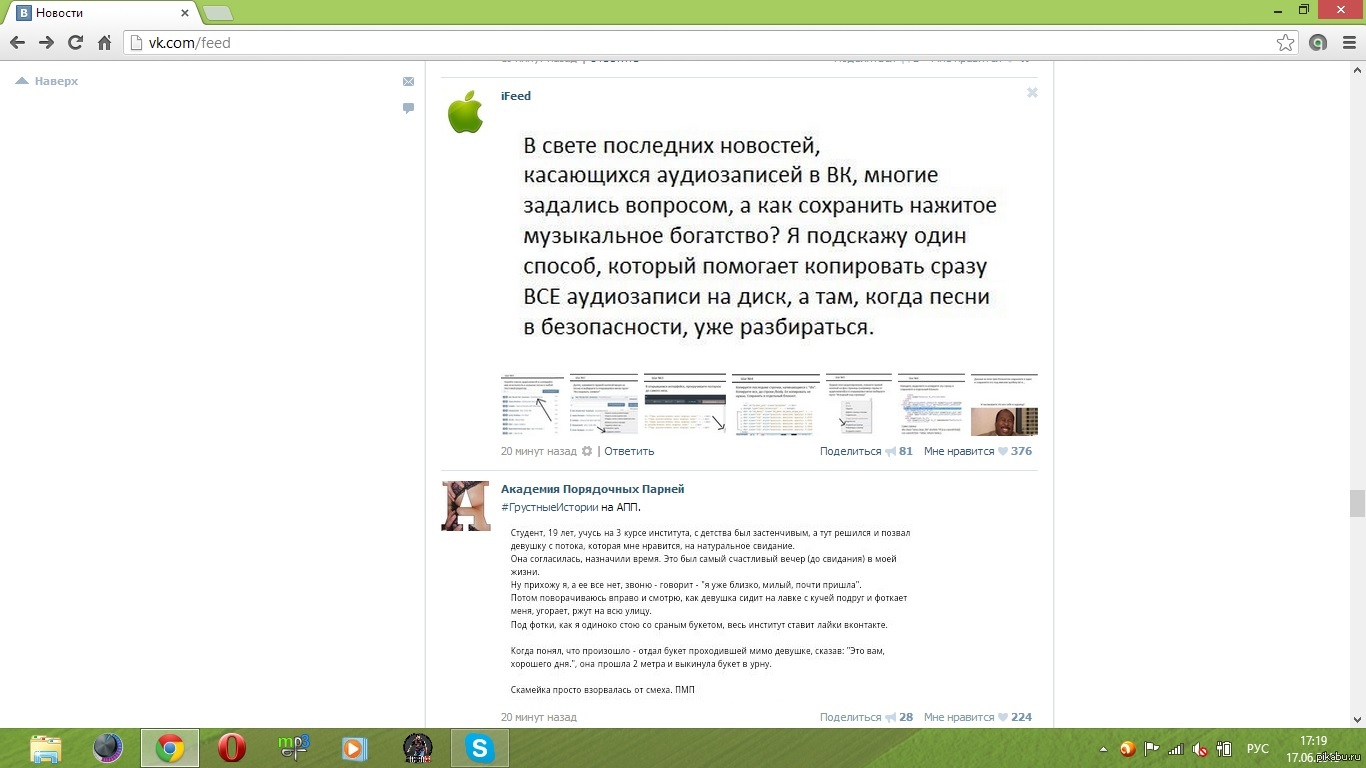Open the story image starting with Студент, 19 лет

point(710,611)
